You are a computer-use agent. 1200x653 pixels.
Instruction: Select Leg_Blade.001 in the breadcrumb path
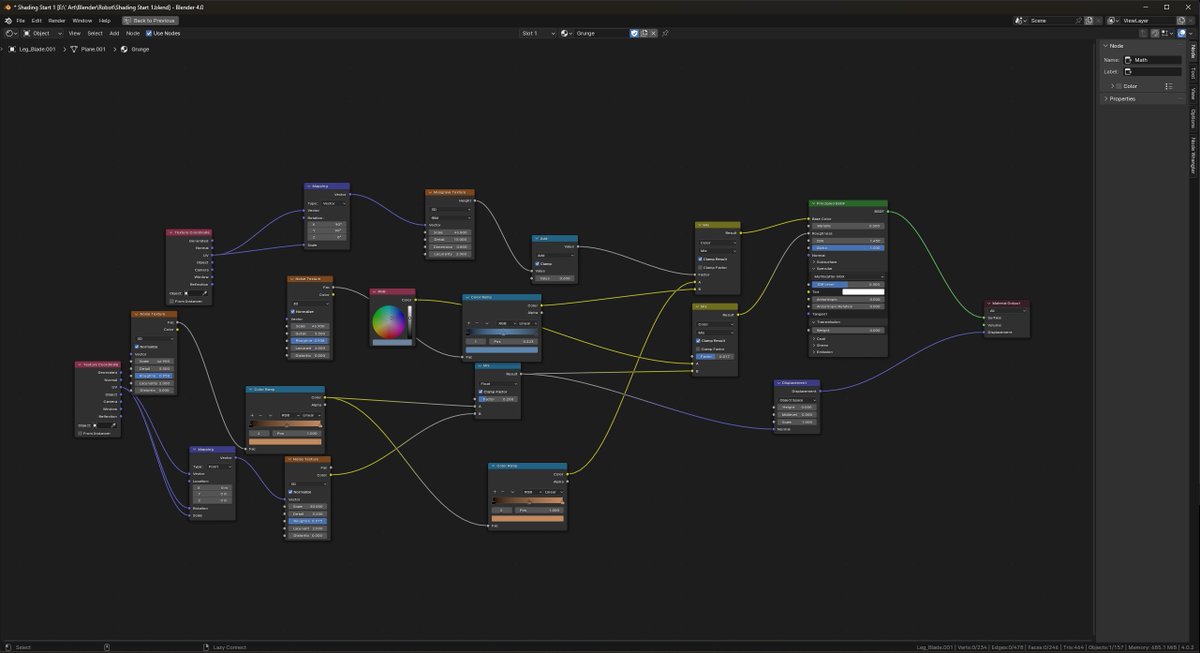click(x=36, y=49)
